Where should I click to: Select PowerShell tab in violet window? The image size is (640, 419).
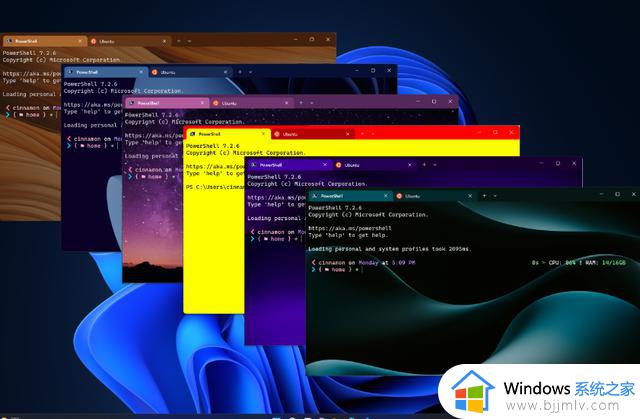(x=289, y=165)
